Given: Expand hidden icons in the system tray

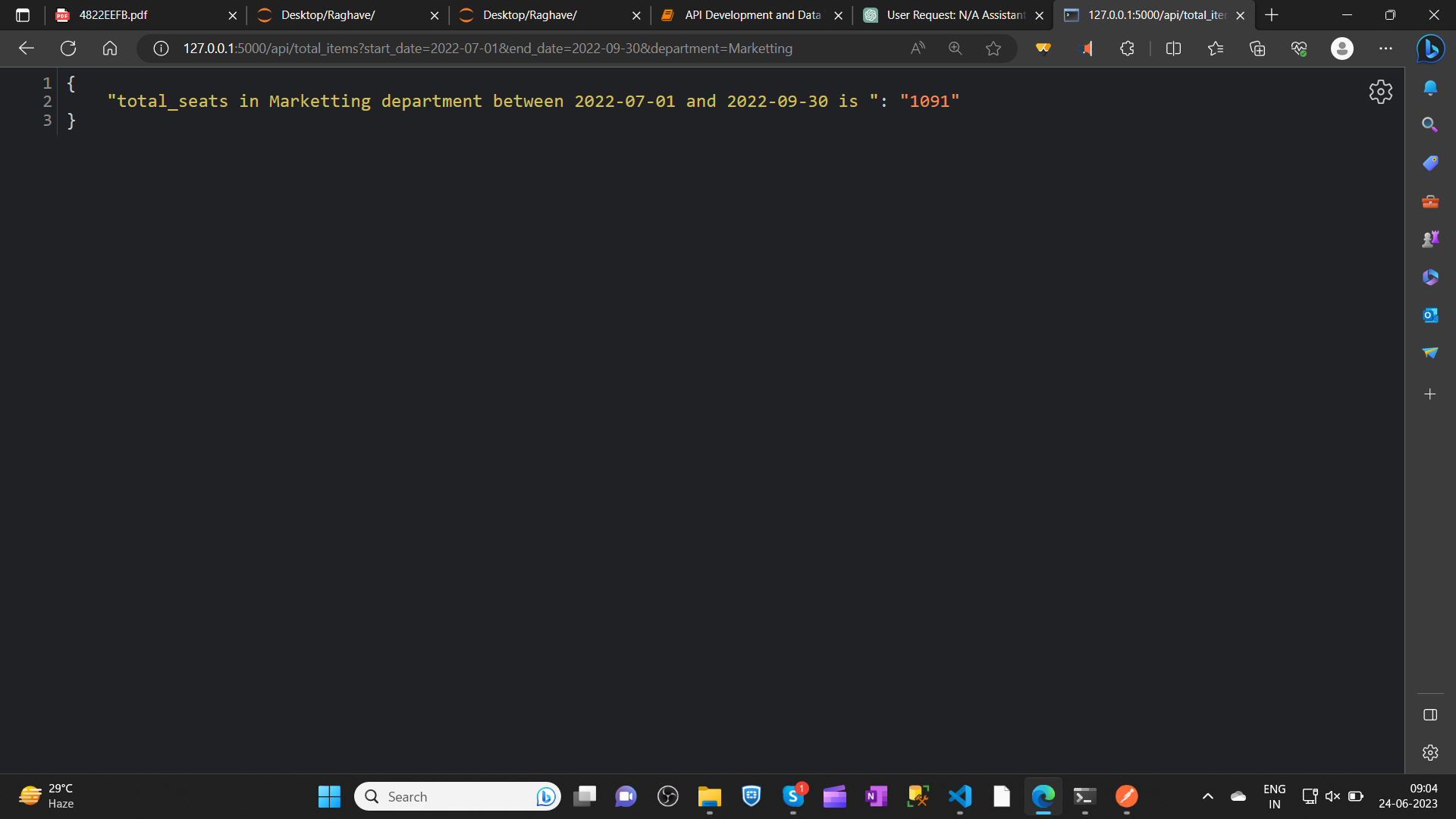Looking at the screenshot, I should (1207, 797).
